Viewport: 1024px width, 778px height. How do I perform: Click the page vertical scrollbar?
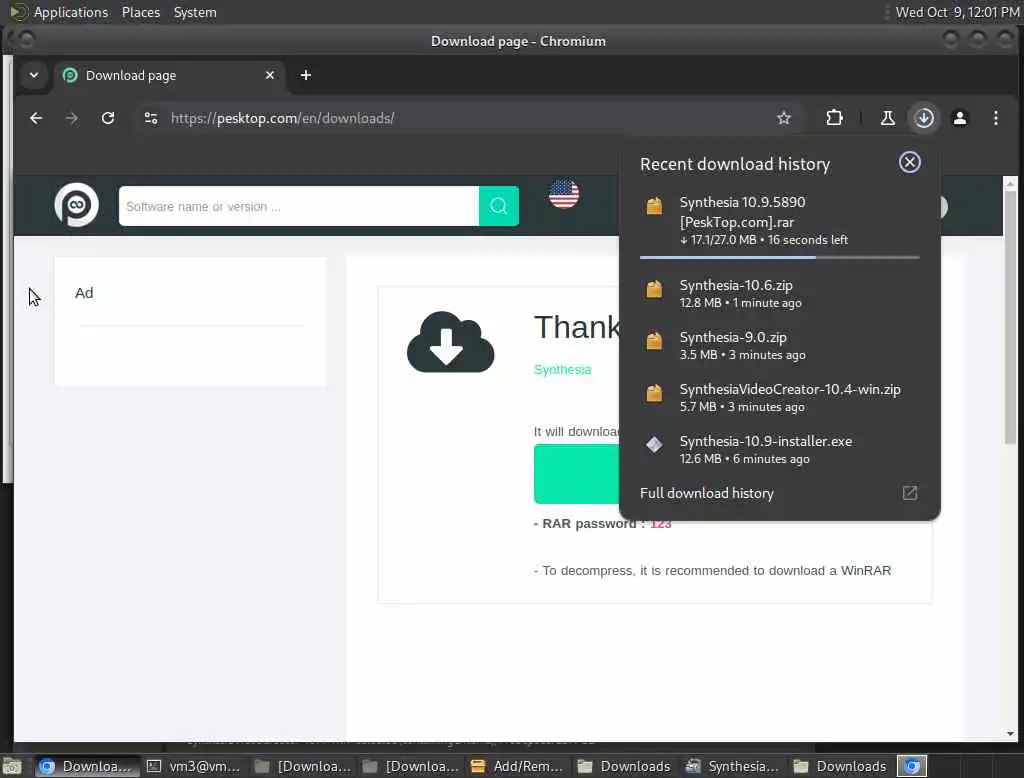click(x=1010, y=317)
